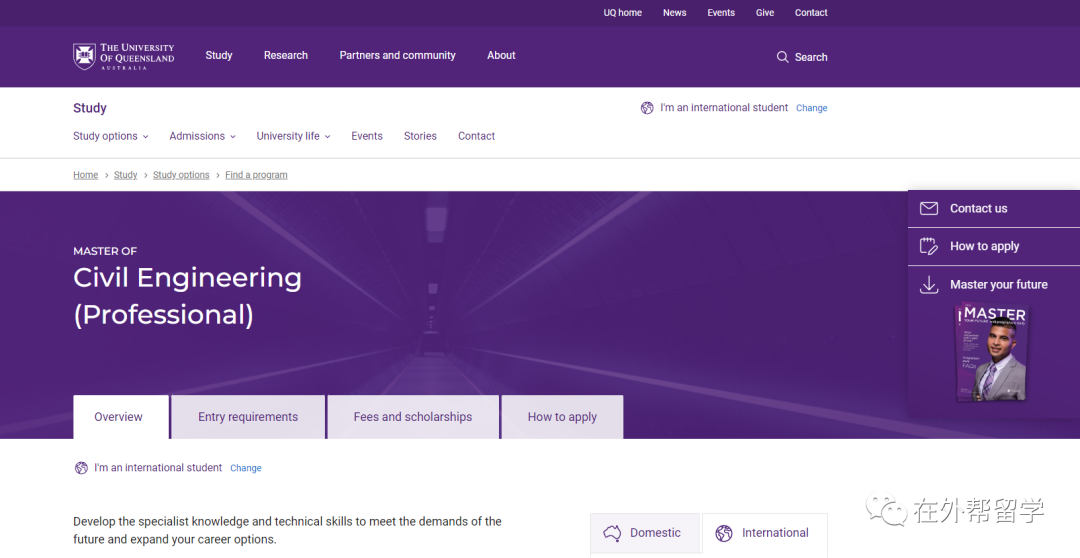Select the International student tab
The width and height of the screenshot is (1080, 558).
[x=765, y=535]
